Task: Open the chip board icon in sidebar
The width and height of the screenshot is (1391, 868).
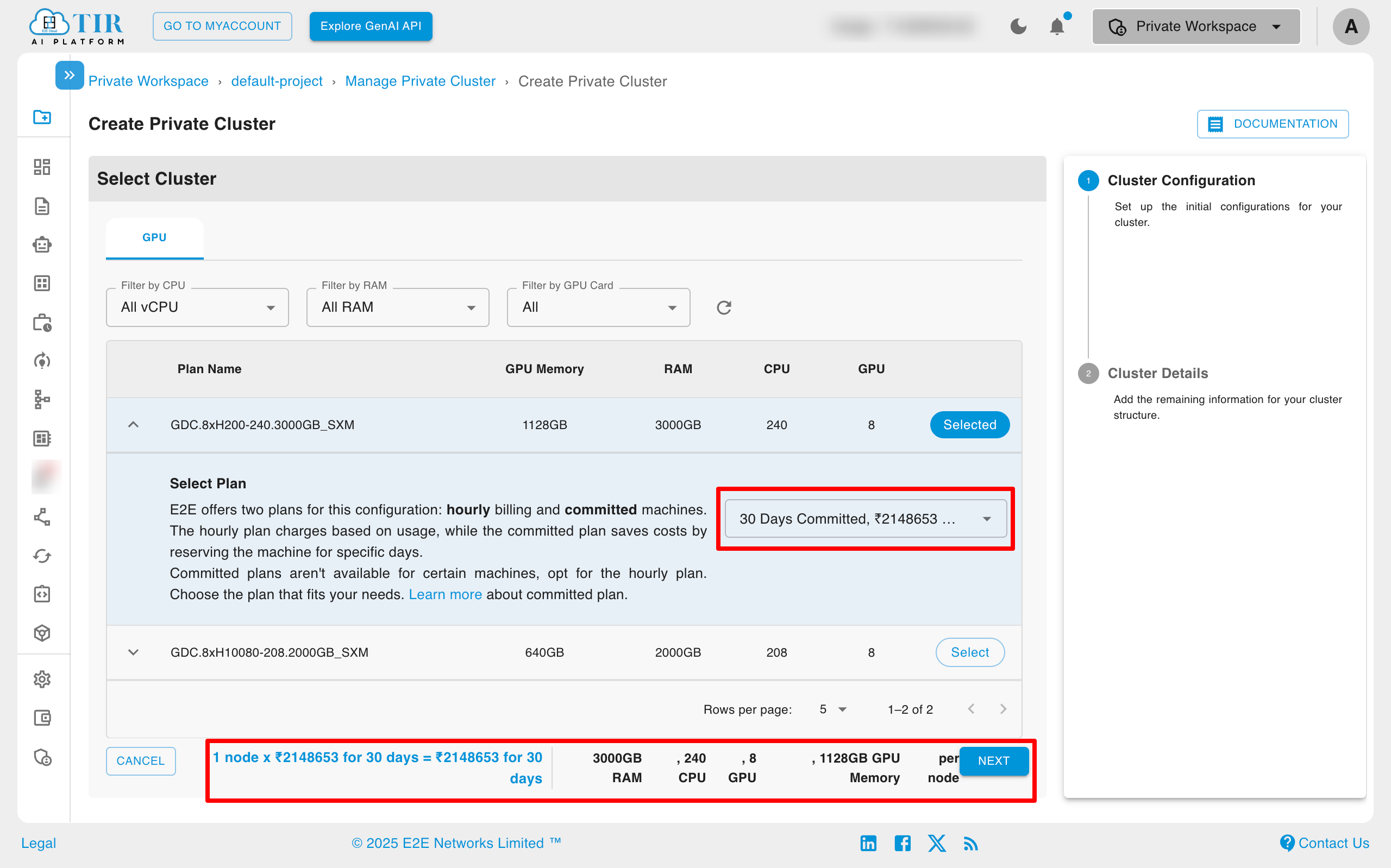Action: pos(42,438)
